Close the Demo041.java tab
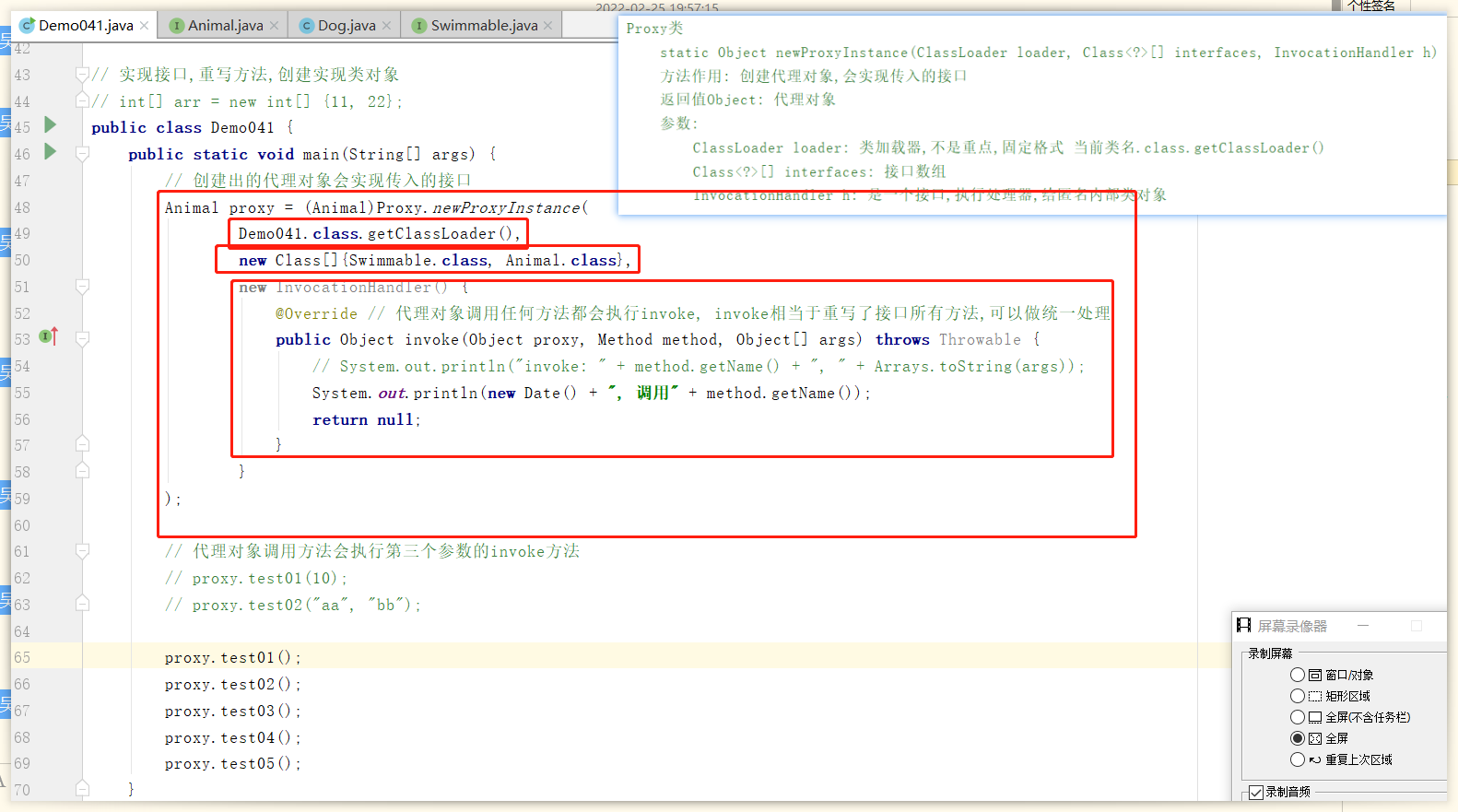Screen dimensions: 1458x812 point(144,26)
